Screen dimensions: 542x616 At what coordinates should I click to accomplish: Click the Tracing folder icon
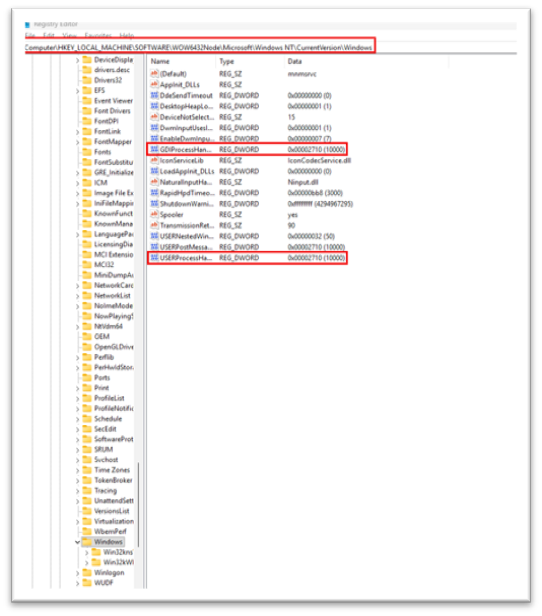(x=87, y=490)
